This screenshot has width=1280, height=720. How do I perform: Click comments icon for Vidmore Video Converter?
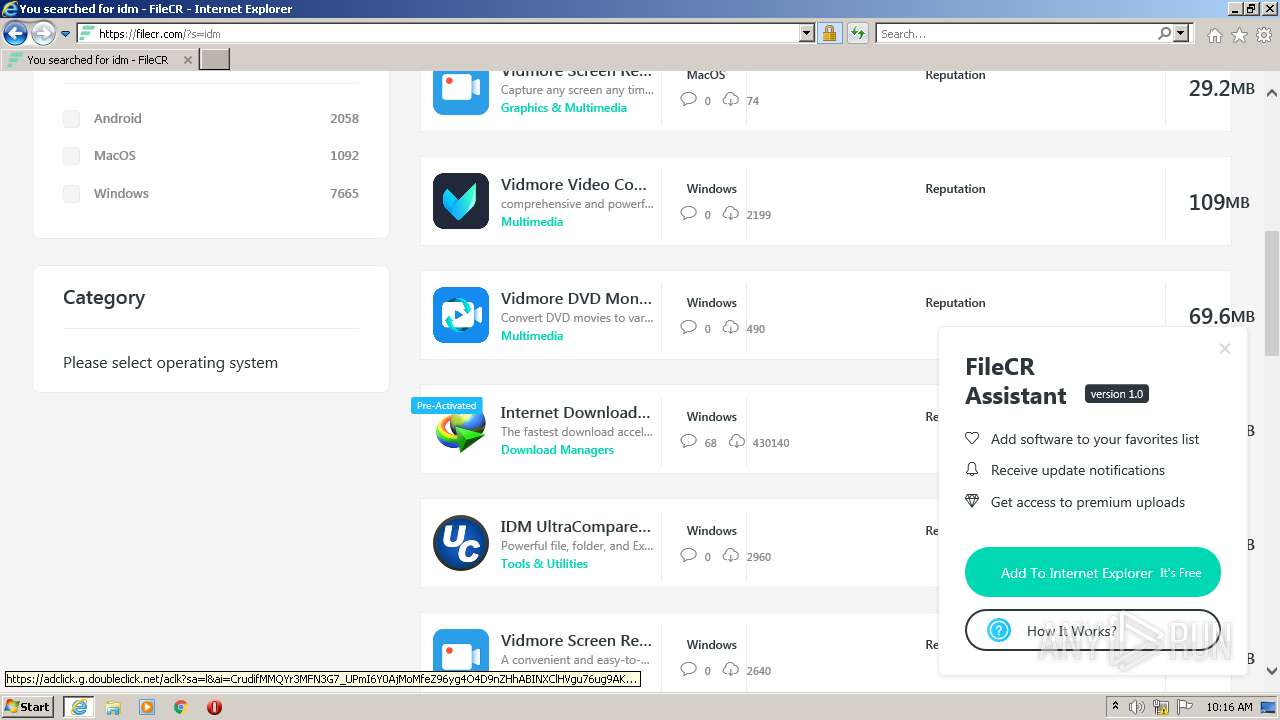[688, 213]
